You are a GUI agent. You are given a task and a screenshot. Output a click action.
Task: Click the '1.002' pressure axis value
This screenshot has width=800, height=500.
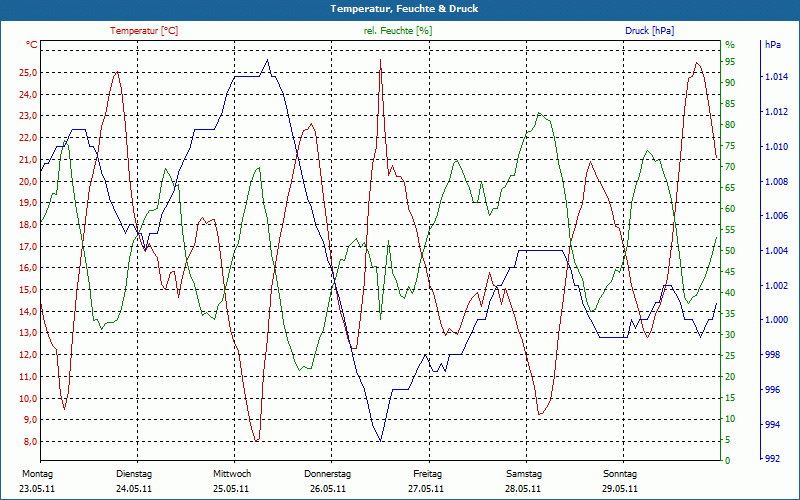click(x=777, y=286)
